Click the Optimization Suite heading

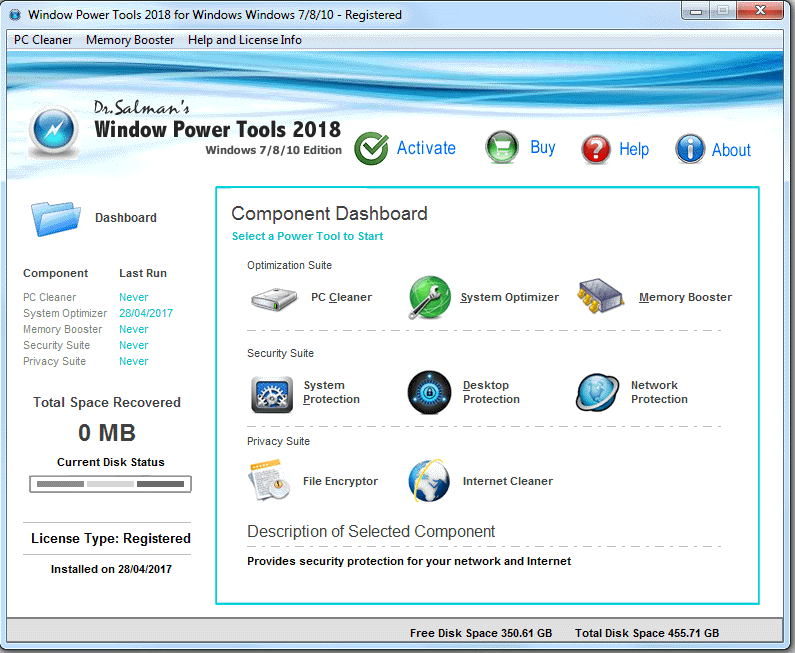click(x=289, y=265)
